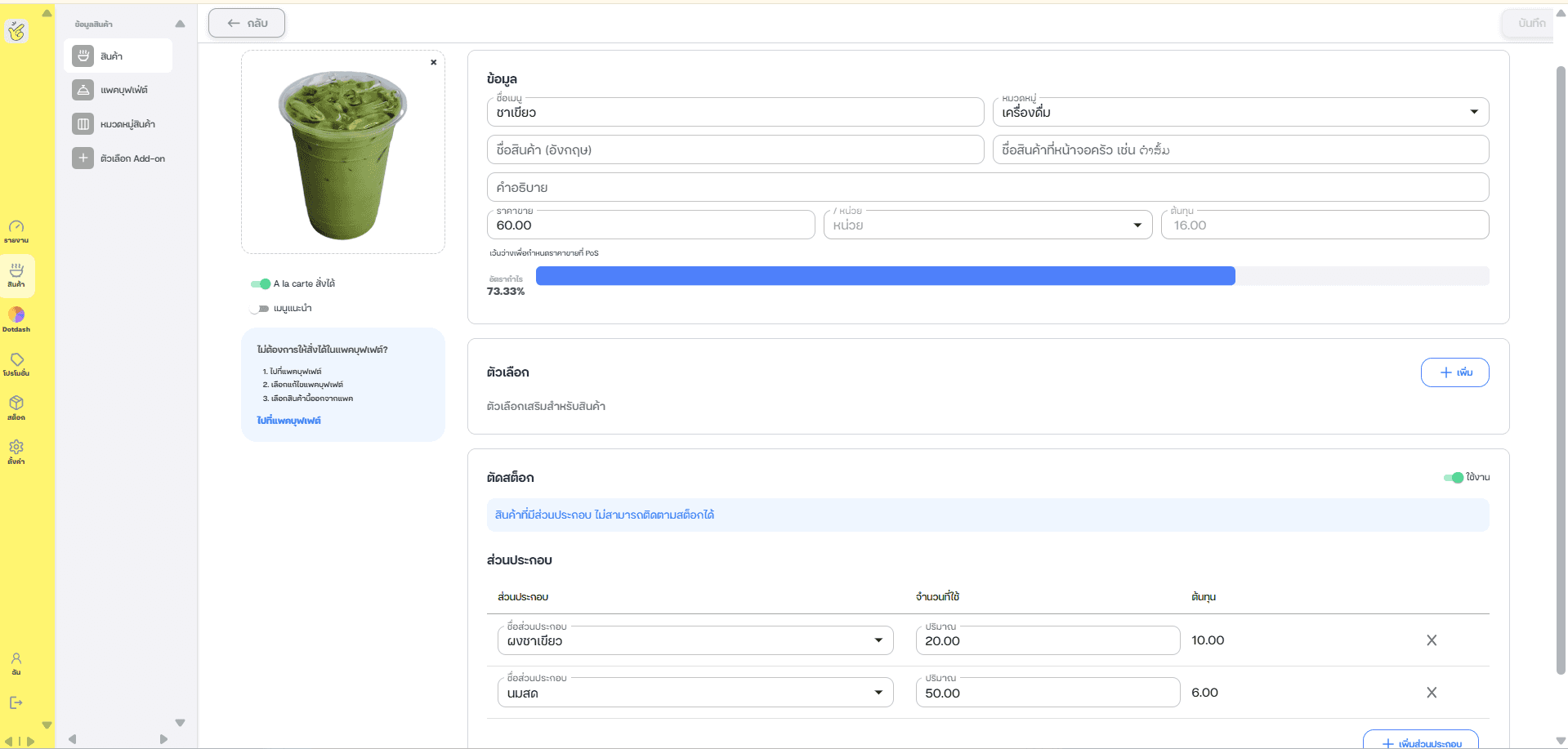Open หน่วย unit dropdown
1568x749 pixels.
987,225
